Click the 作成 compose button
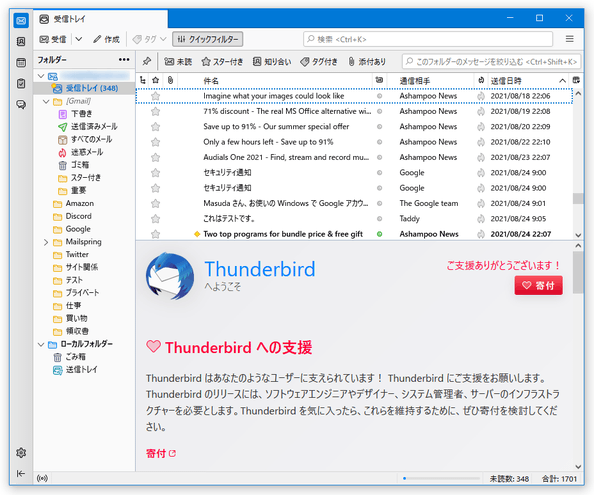This screenshot has height=495, width=594. pyautogui.click(x=107, y=39)
